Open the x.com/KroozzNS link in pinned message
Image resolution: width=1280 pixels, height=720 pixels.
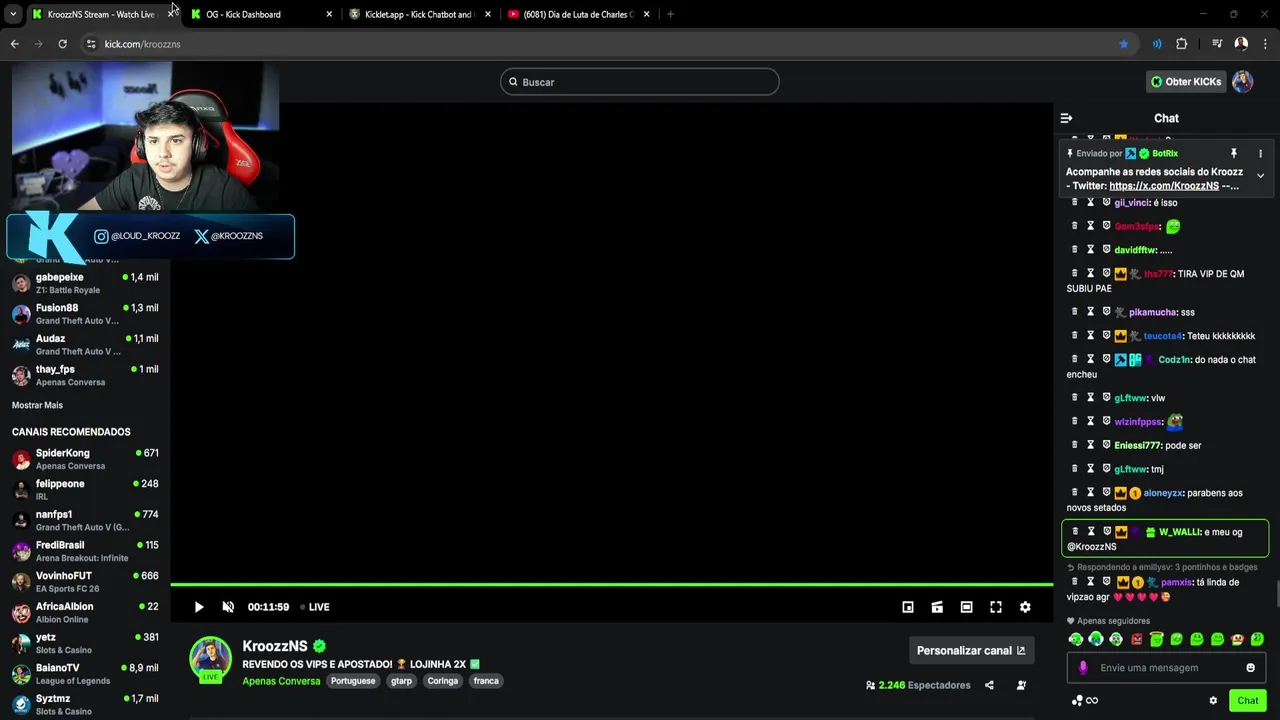tap(1164, 186)
